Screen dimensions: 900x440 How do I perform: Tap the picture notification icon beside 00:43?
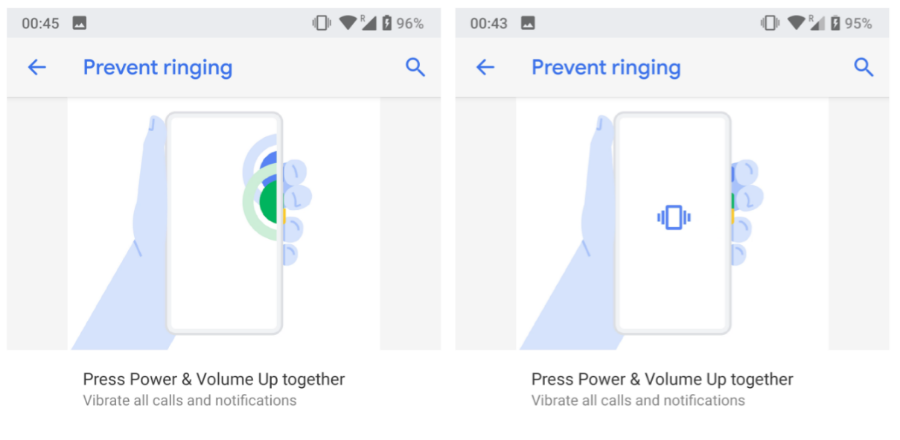click(x=527, y=23)
